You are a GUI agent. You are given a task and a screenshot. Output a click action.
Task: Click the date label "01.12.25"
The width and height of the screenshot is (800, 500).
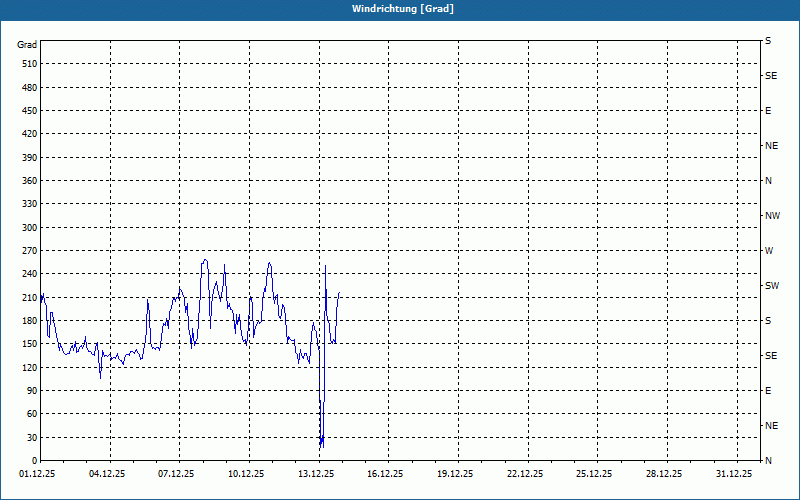coord(38,474)
